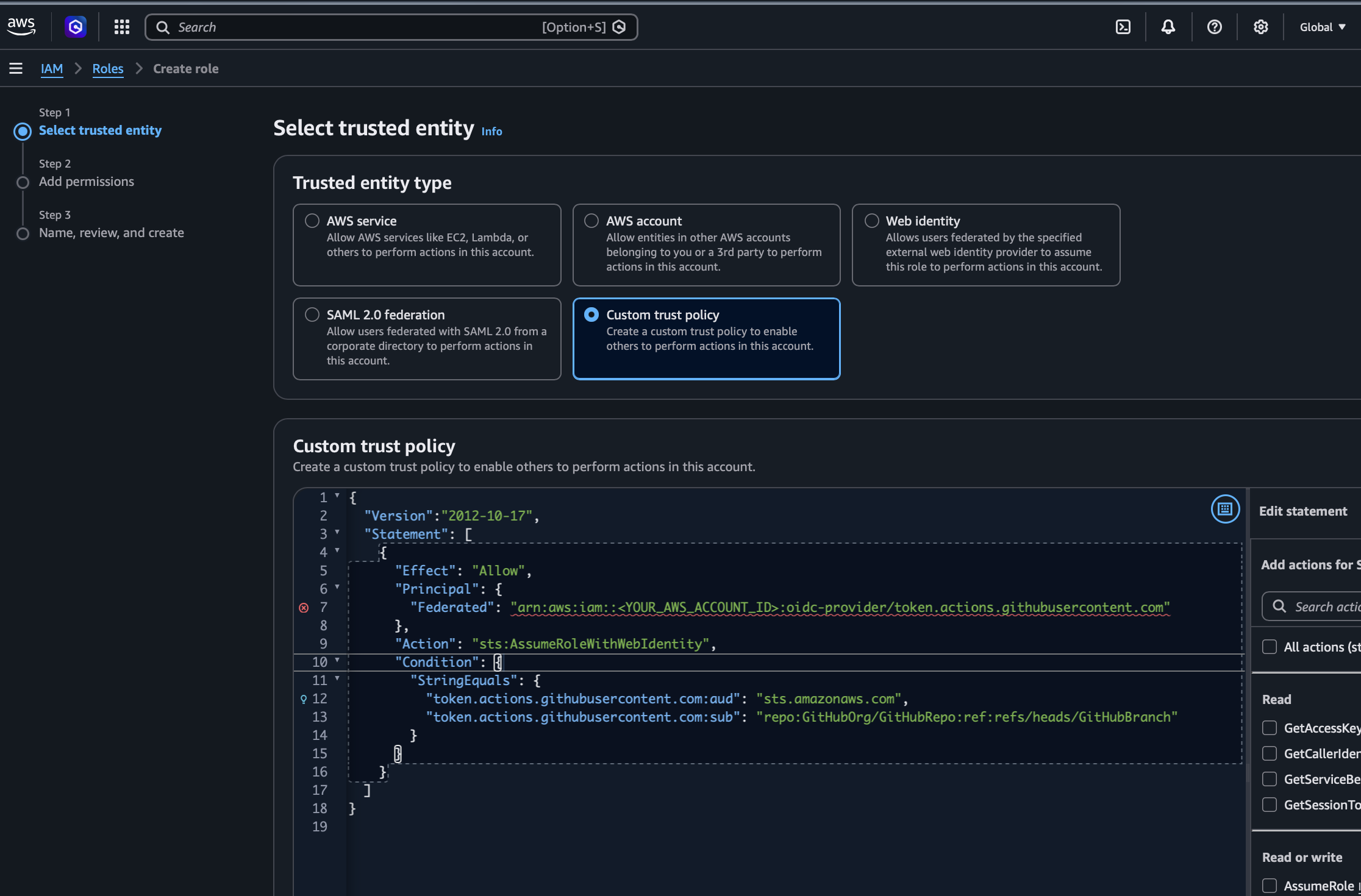Open the Info link beside Select trusted entity

(491, 132)
